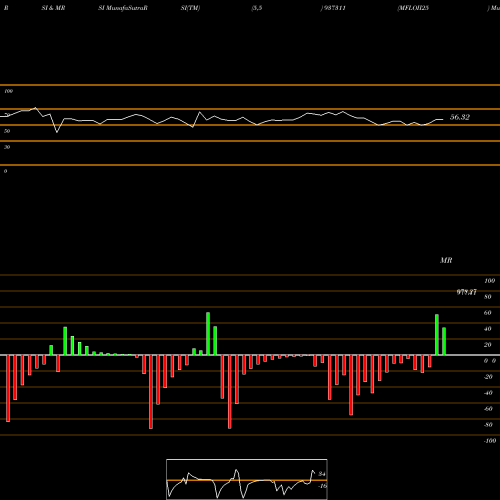This screenshot has width=500, height=500.
Task: Select the "SI MunafaSutraR" header text
Action: (x=123, y=8)
